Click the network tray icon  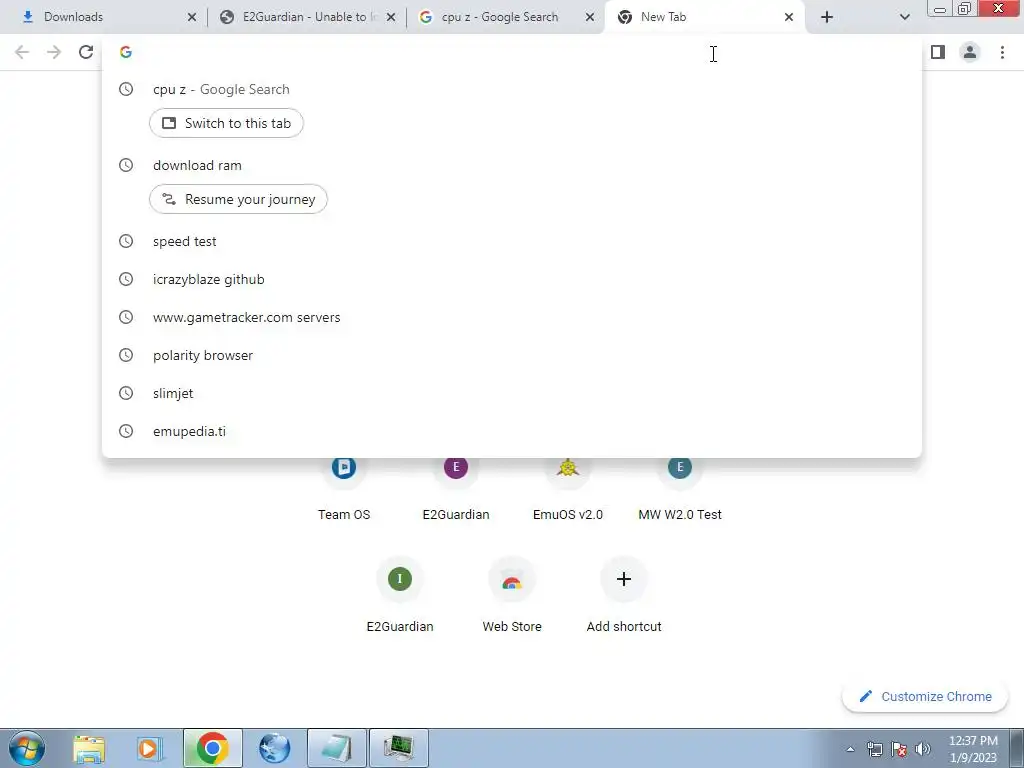[874, 749]
